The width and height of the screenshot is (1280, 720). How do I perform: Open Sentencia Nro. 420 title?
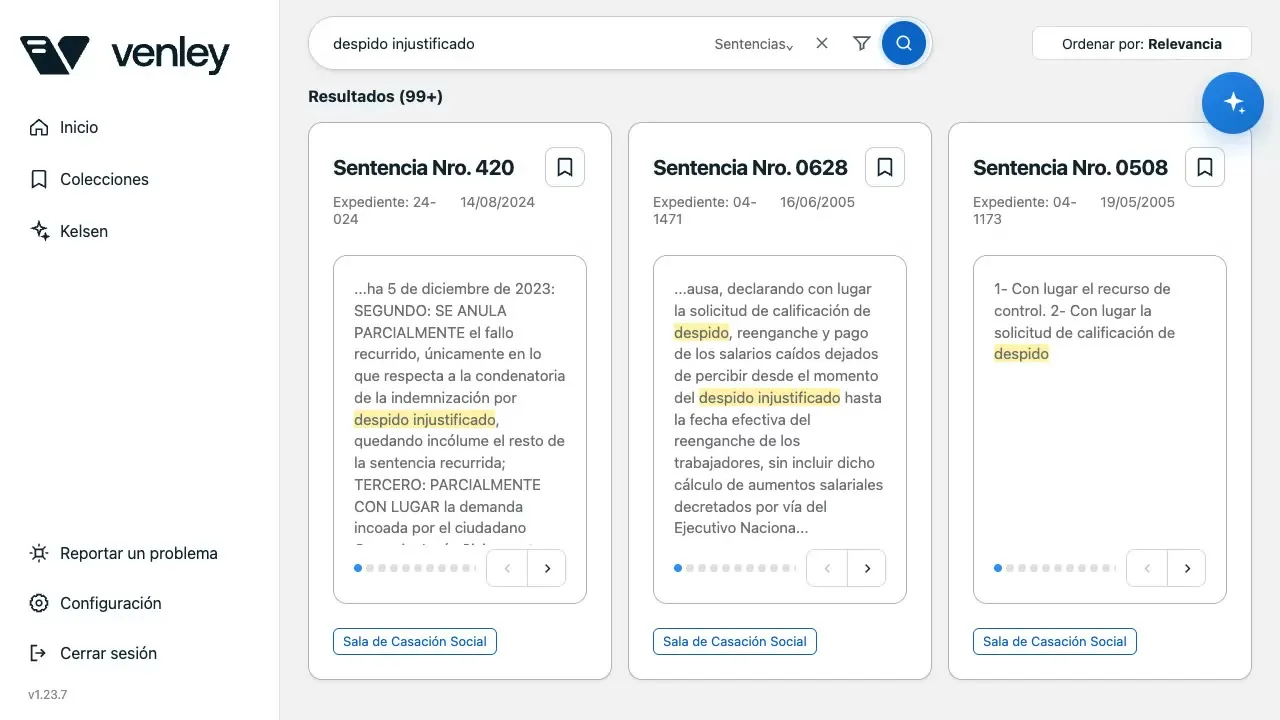pyautogui.click(x=424, y=167)
